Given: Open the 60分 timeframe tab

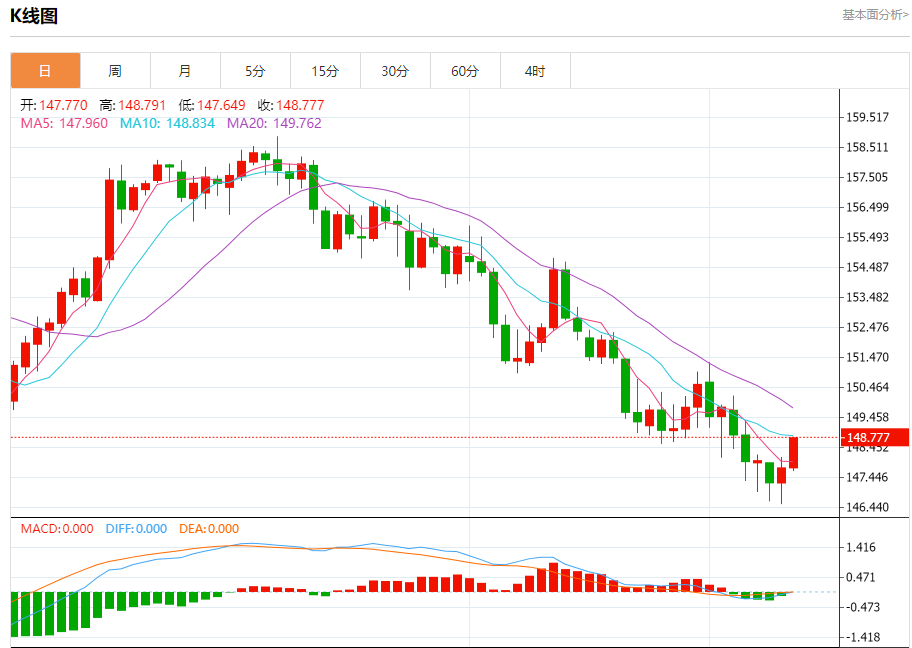Looking at the screenshot, I should tap(465, 71).
